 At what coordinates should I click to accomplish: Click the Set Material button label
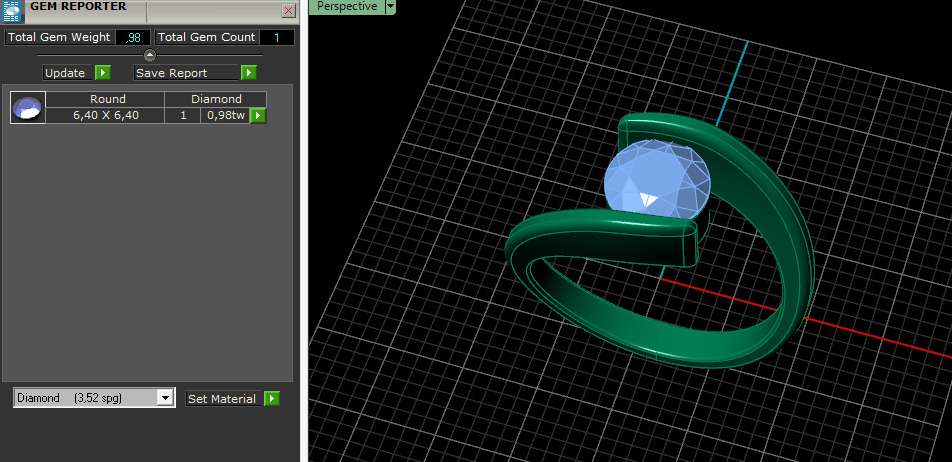click(223, 399)
